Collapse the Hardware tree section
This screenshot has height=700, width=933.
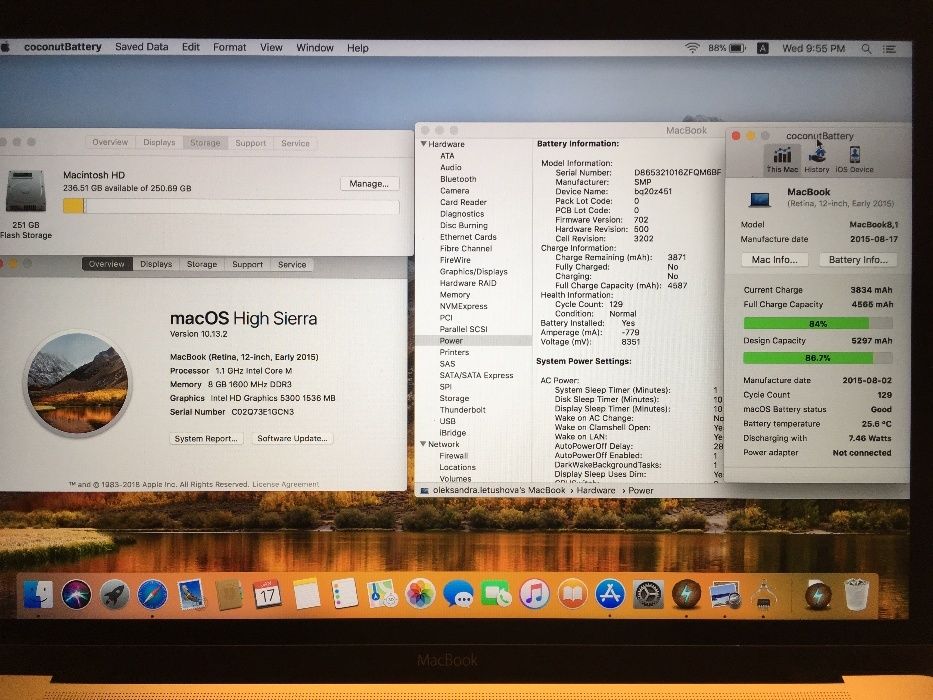(424, 144)
